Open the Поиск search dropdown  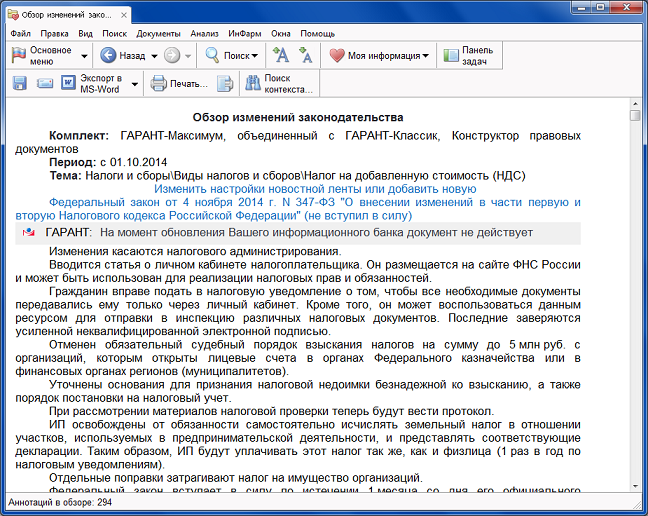click(x=230, y=56)
